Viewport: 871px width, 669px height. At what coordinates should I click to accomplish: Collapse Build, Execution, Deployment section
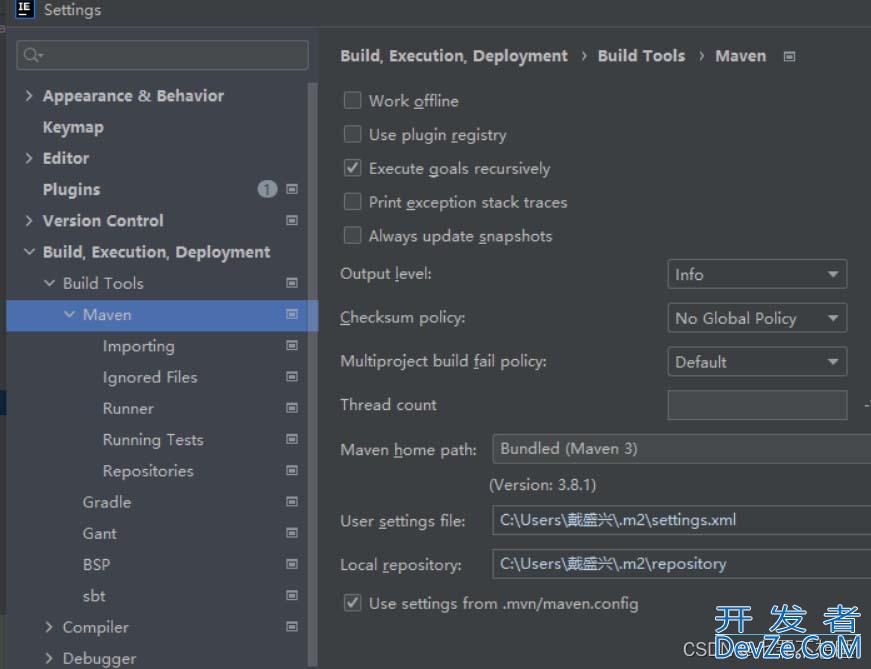pos(29,252)
